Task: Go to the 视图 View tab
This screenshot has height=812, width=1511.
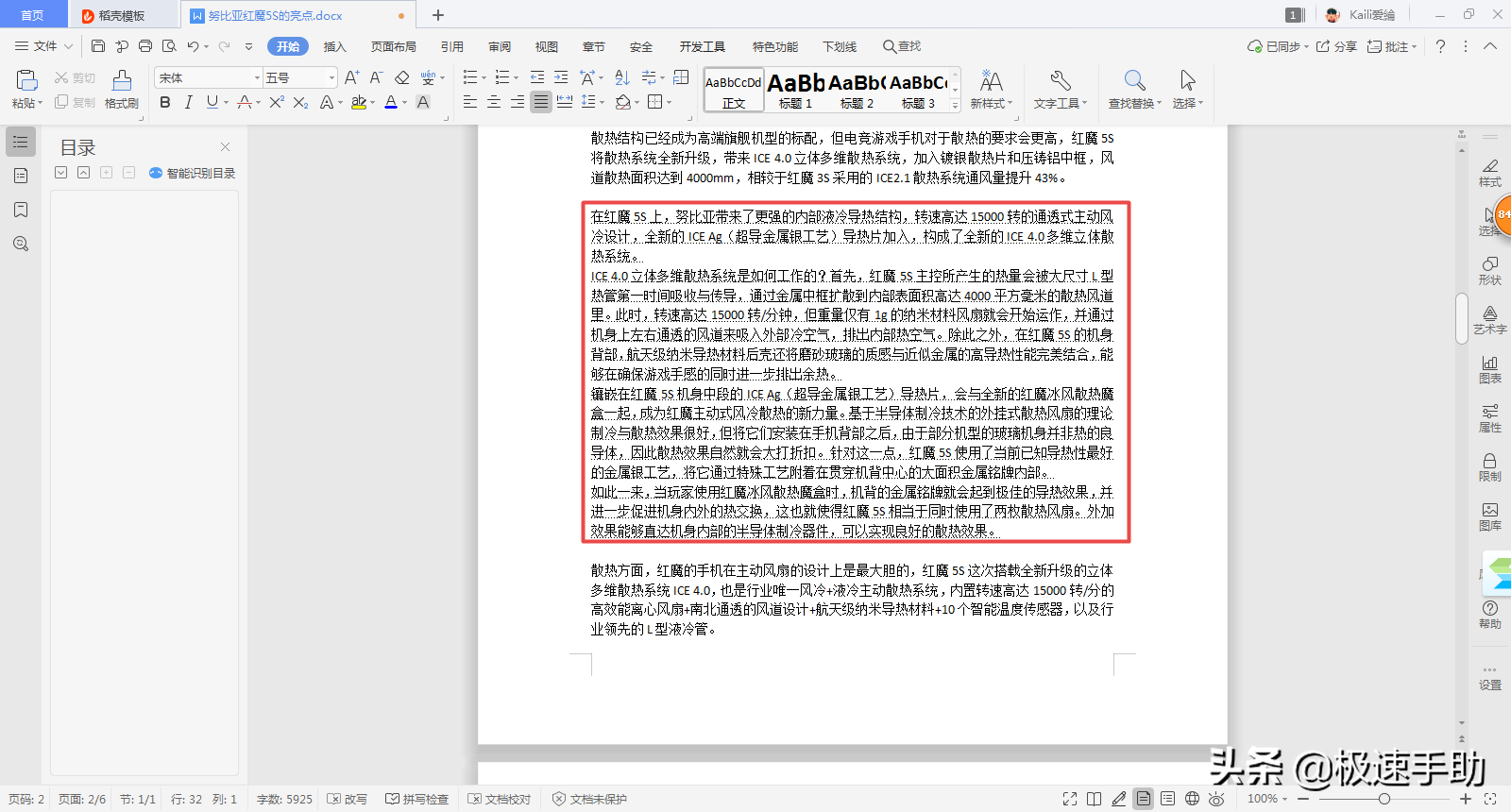Action: pos(547,46)
